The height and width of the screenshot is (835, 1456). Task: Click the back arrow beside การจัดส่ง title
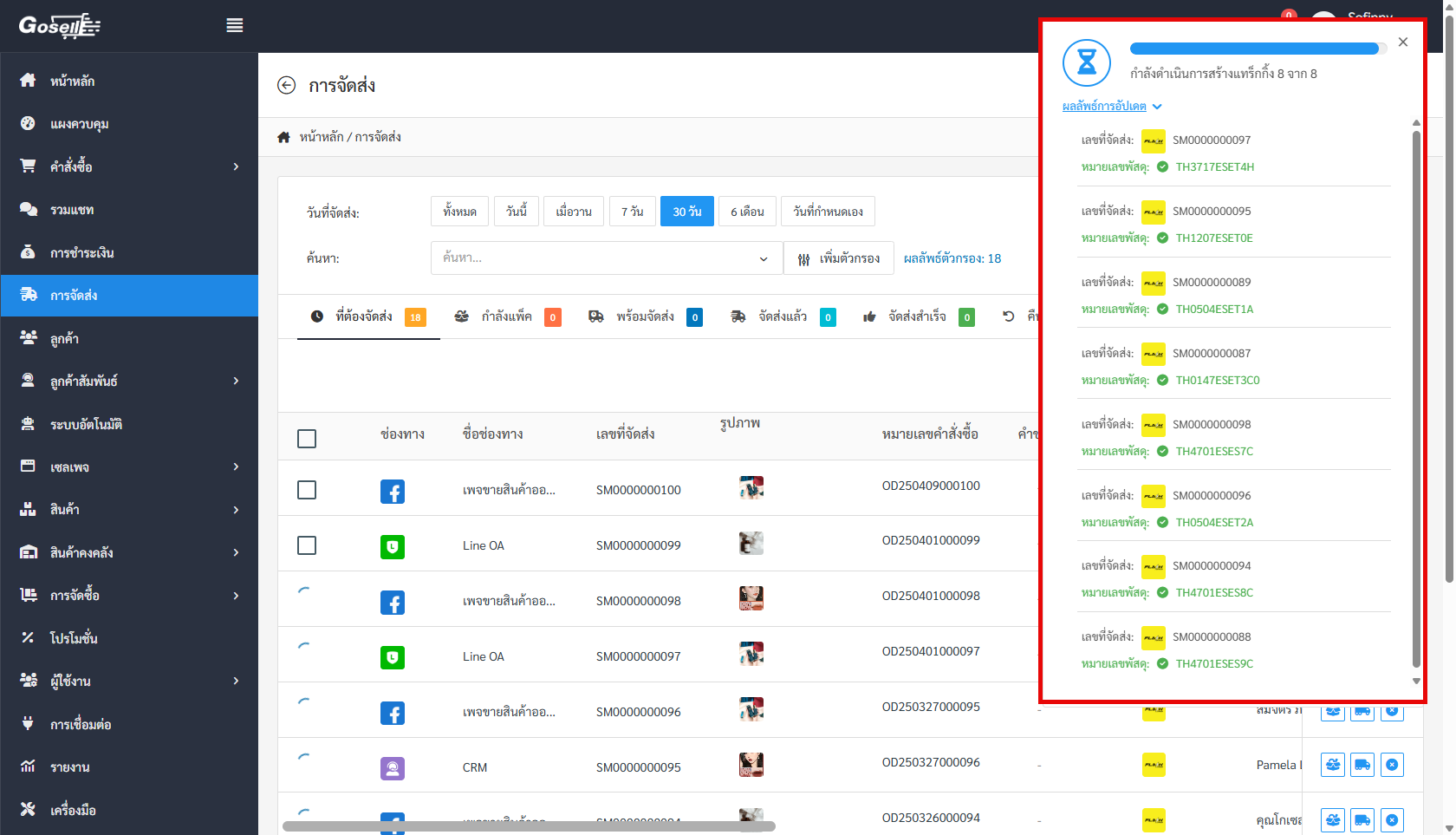[286, 85]
